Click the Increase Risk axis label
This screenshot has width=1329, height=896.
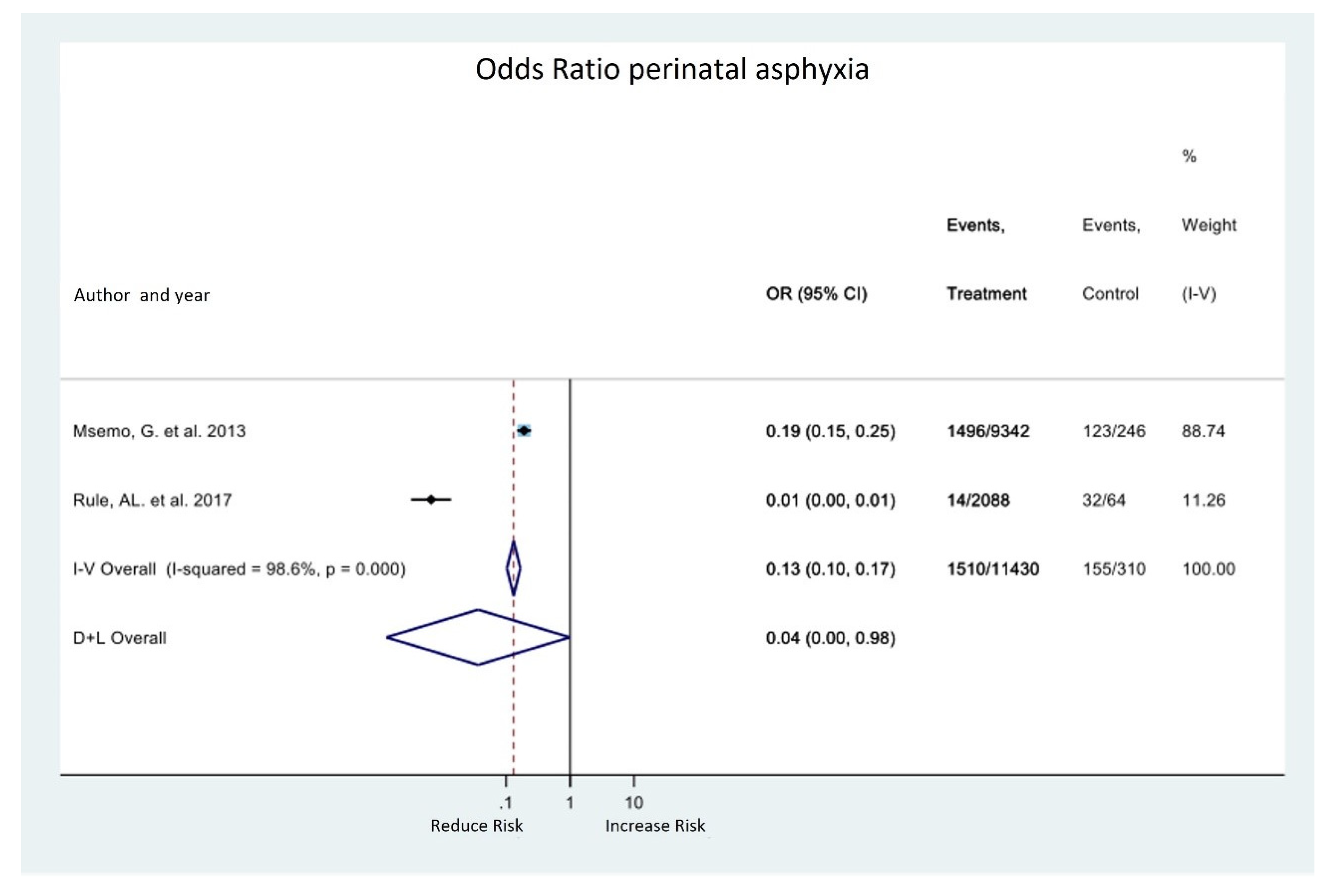655,825
